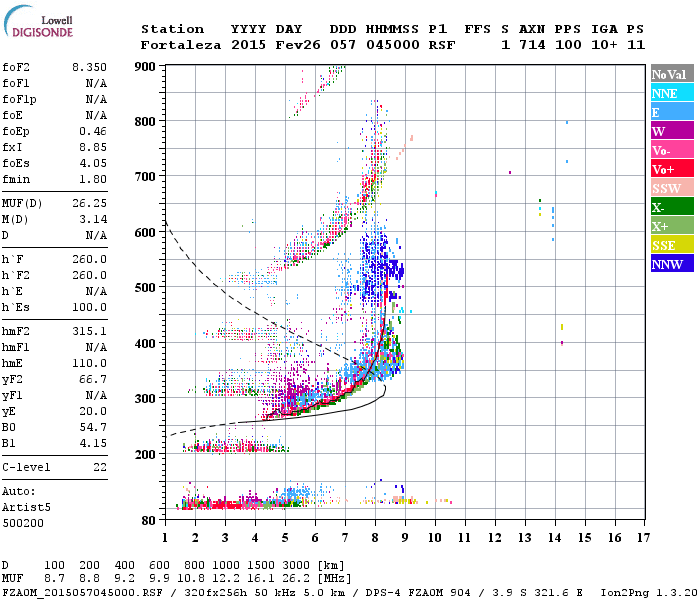Choose the SSW light pink legend swatch
This screenshot has width=700, height=600.
tap(671, 188)
